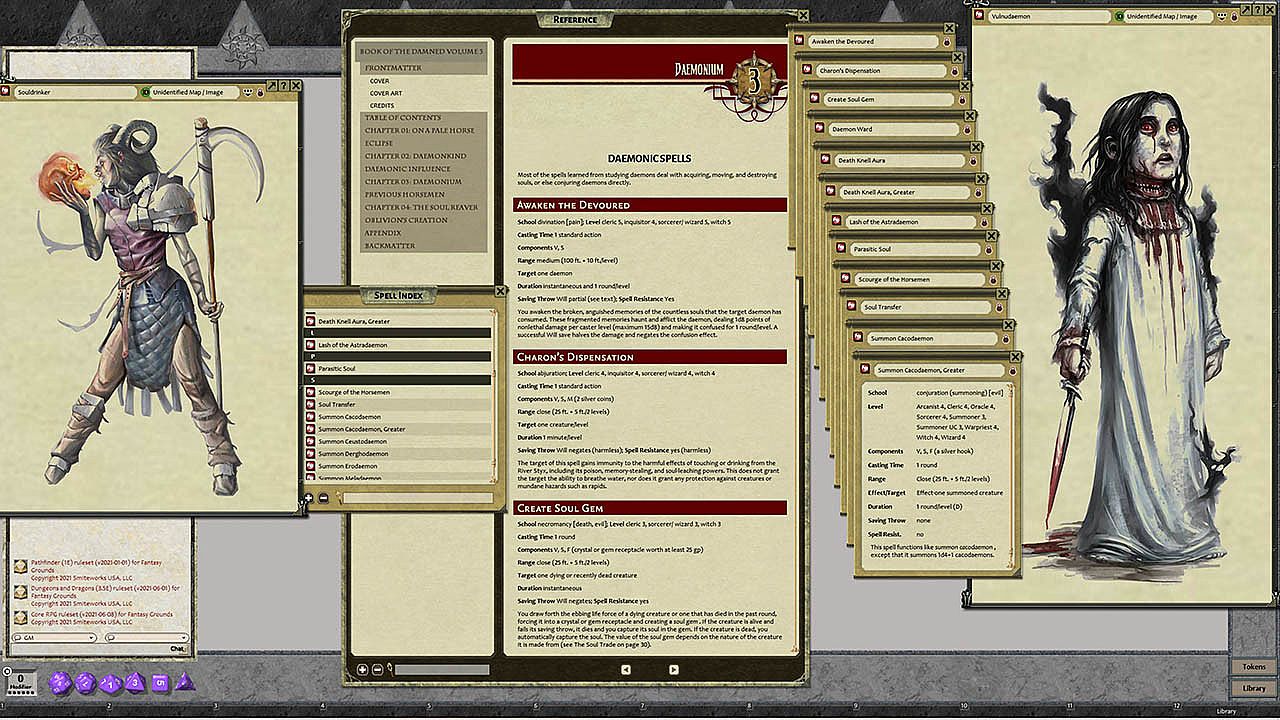Click the link icon on Awaken the Devoured window
The width and height of the screenshot is (1280, 720).
tap(801, 42)
